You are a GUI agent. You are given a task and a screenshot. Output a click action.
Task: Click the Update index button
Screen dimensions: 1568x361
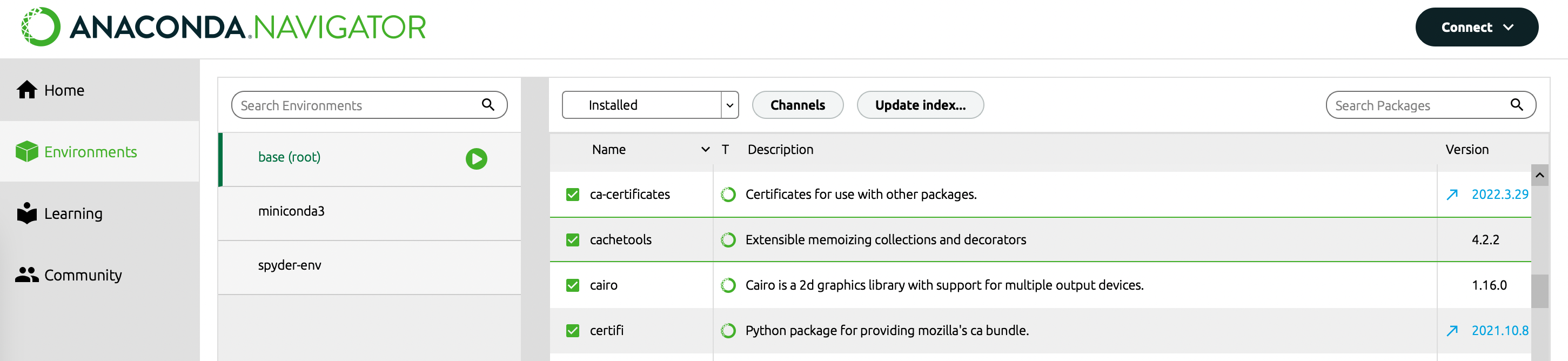(919, 105)
